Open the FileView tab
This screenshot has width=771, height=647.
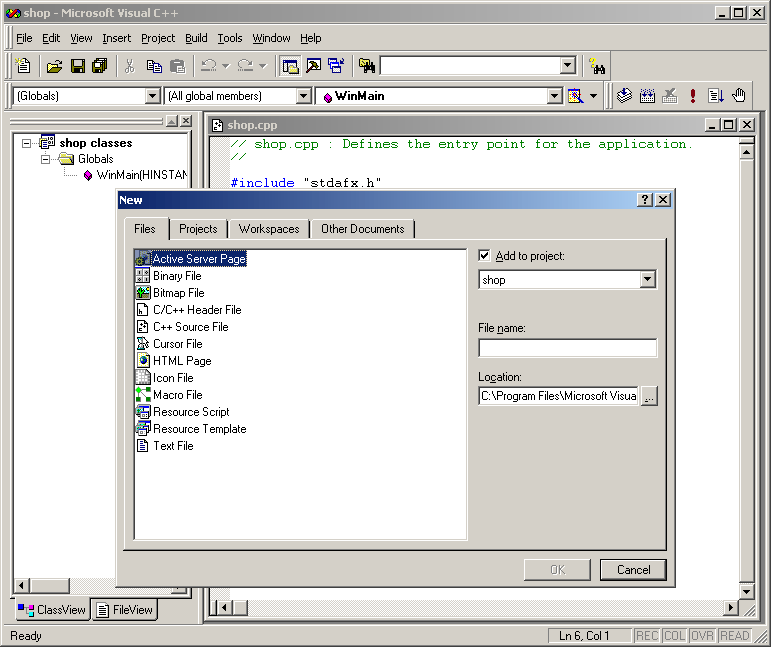pos(125,610)
